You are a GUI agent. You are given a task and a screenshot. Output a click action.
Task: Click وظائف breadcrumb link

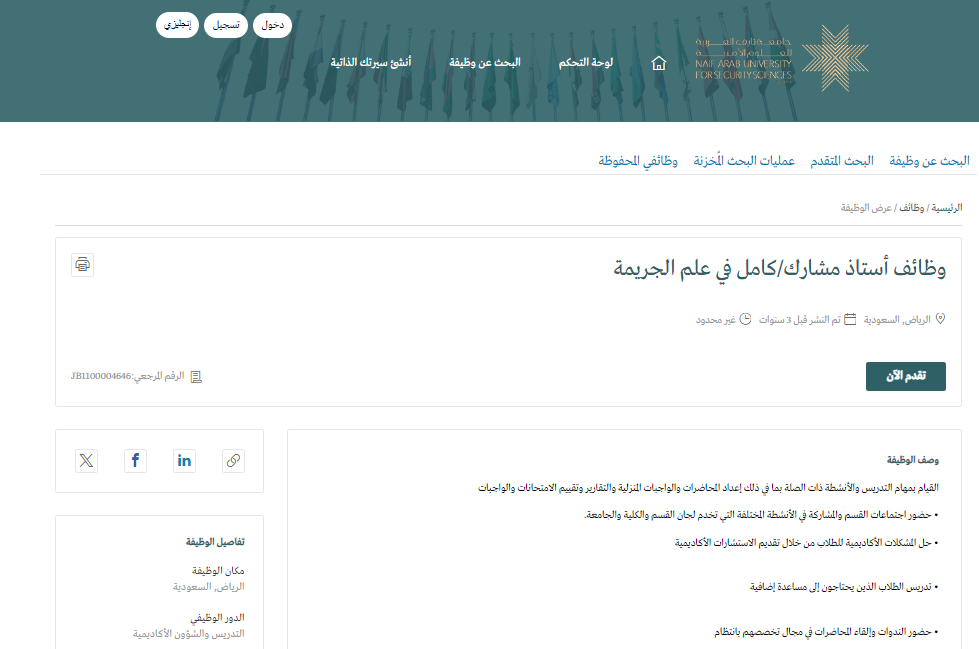click(911, 208)
